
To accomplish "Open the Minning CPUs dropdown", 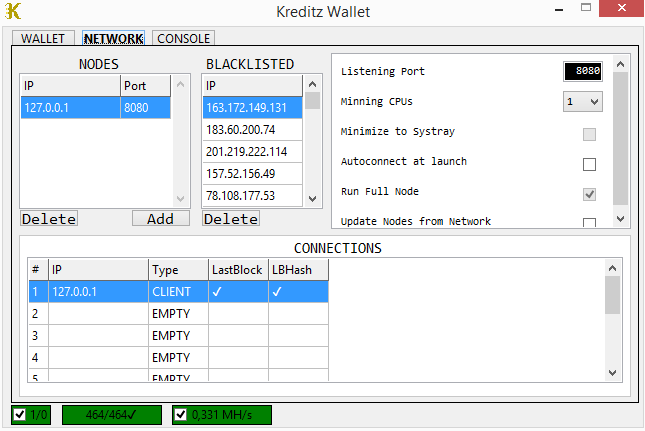I will (583, 102).
